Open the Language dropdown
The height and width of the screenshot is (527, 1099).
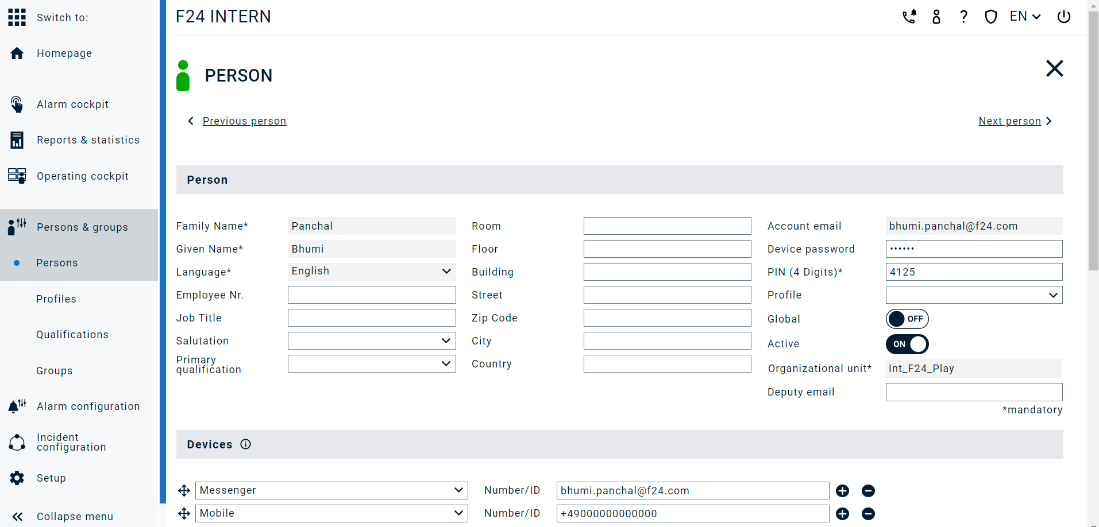pyautogui.click(x=371, y=271)
